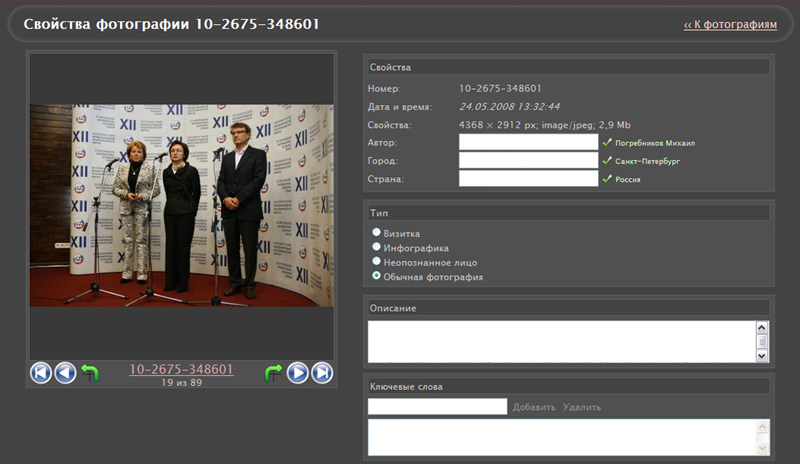Click the Удалить keyword button
This screenshot has height=464, width=800.
(x=582, y=407)
